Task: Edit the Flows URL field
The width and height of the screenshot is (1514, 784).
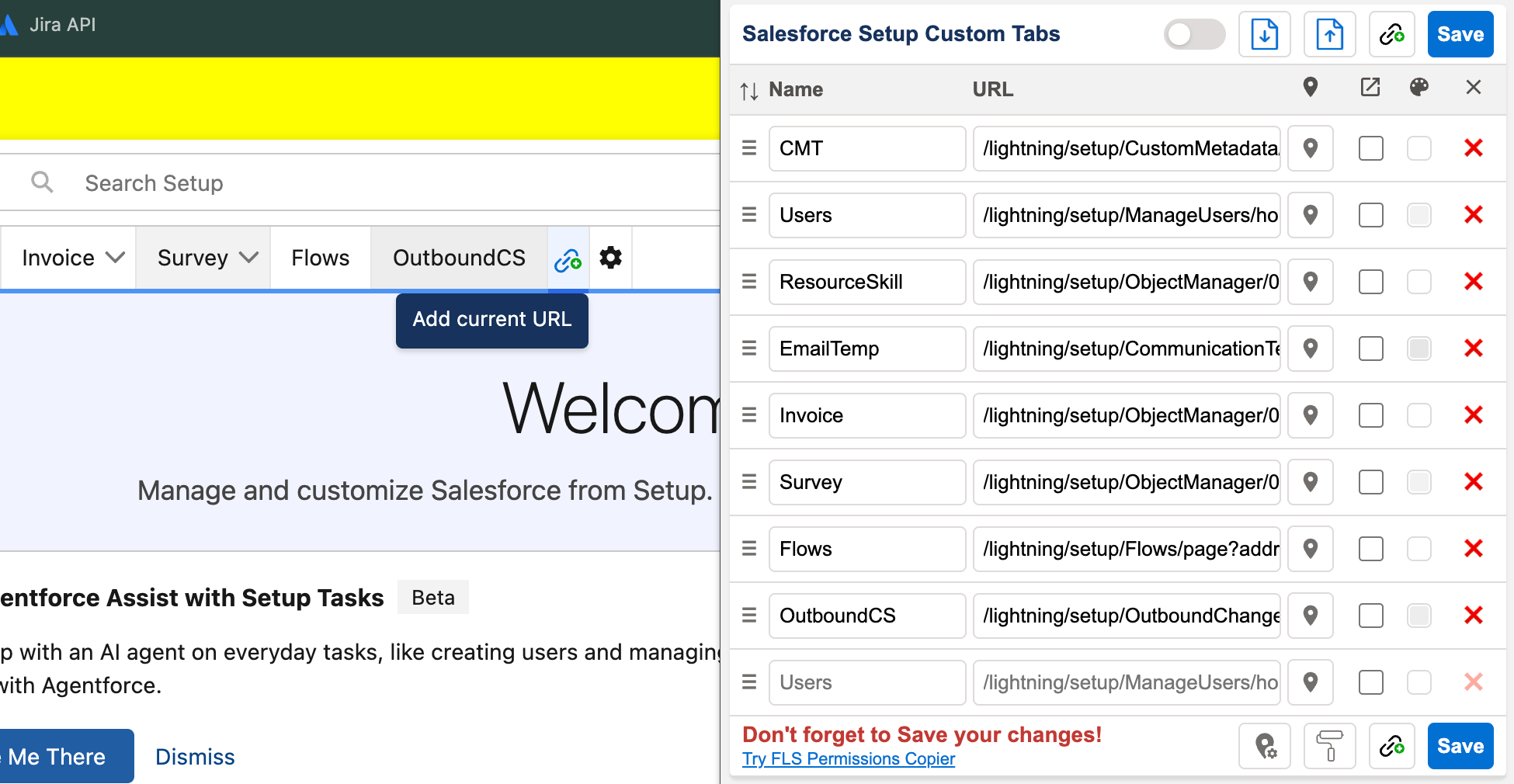Action: 1127,549
